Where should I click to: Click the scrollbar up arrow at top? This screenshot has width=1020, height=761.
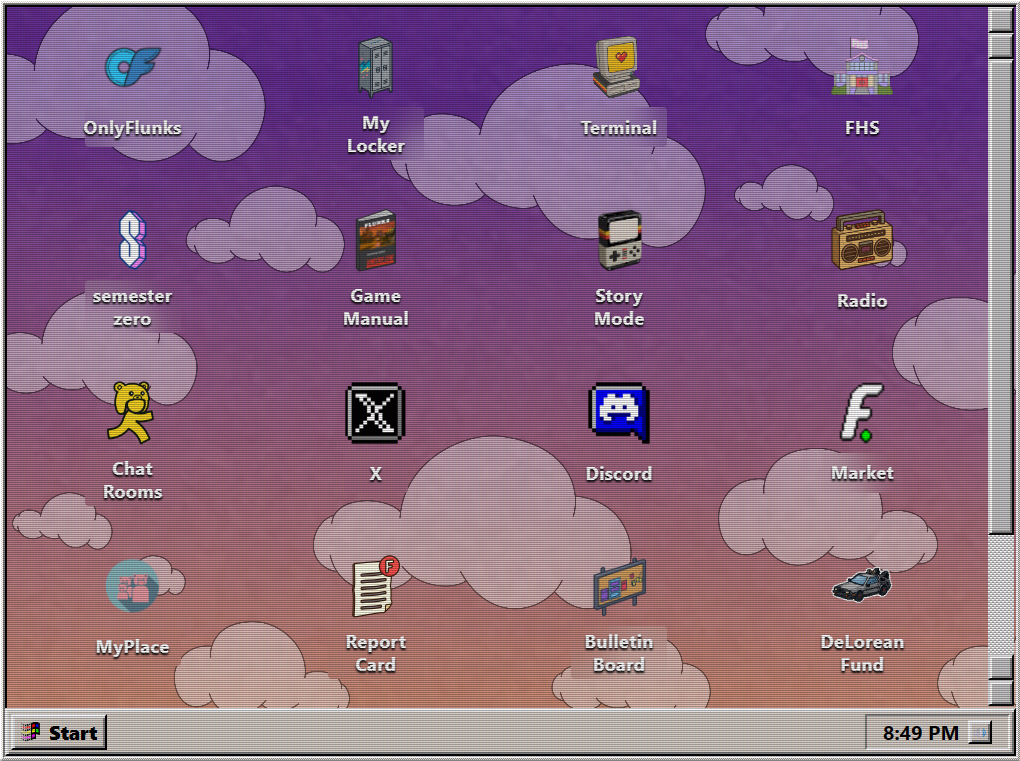click(x=1000, y=20)
